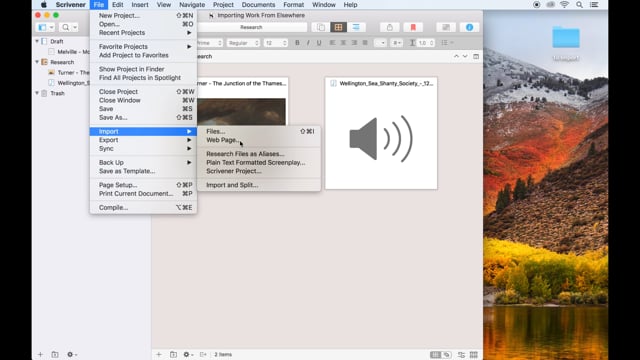Expand the Recent Projects submenu
Image resolution: width=640 pixels, height=360 pixels.
click(x=143, y=33)
